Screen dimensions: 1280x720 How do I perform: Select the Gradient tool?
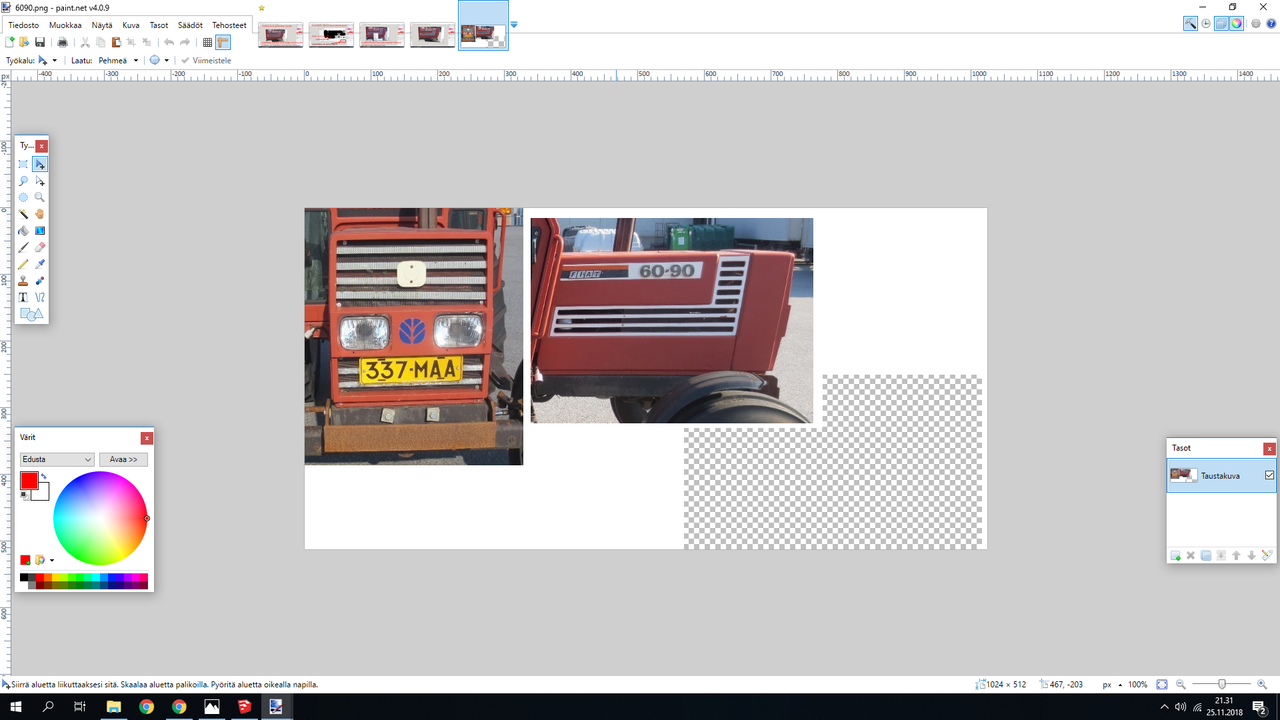40,231
